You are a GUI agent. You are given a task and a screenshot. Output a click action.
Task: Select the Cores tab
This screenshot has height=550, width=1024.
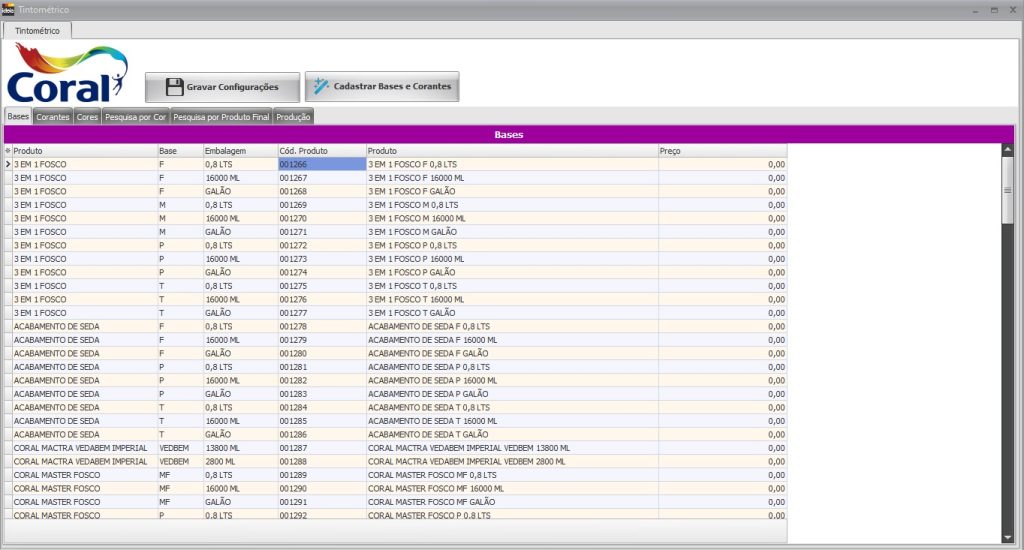[87, 117]
